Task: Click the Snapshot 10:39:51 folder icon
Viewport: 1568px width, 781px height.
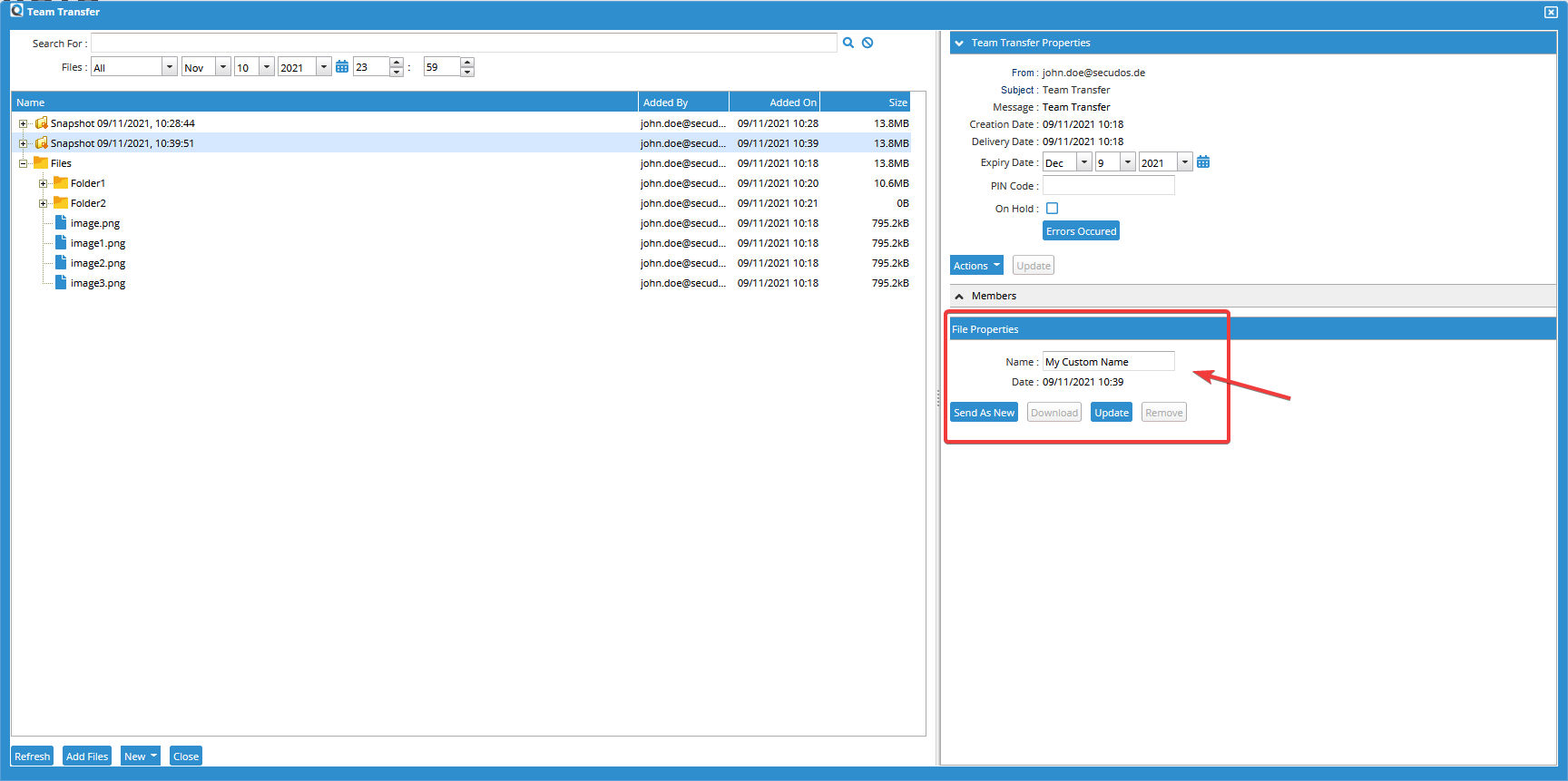Action: [x=41, y=142]
